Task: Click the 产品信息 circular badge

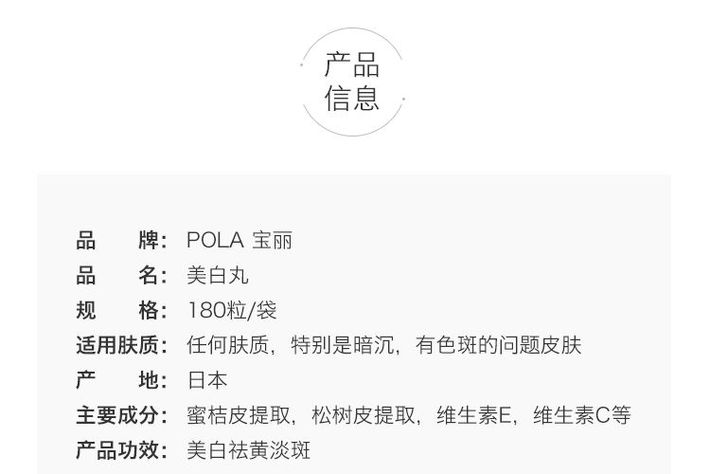Action: pyautogui.click(x=352, y=82)
